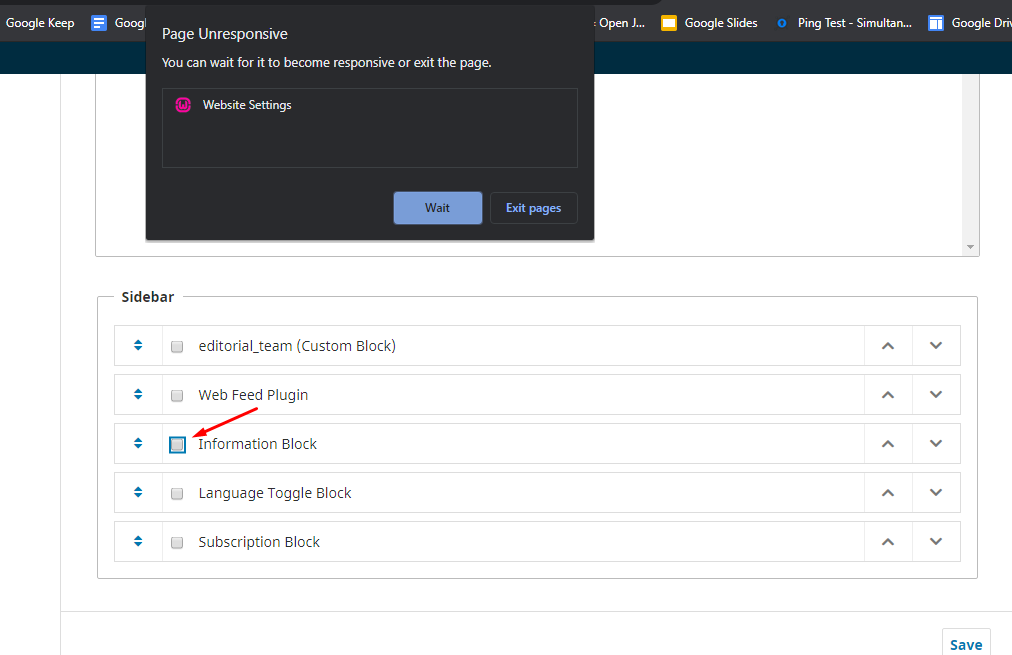Tick the Web Feed Plugin checkbox
Image resolution: width=1012 pixels, height=655 pixels.
pos(177,396)
